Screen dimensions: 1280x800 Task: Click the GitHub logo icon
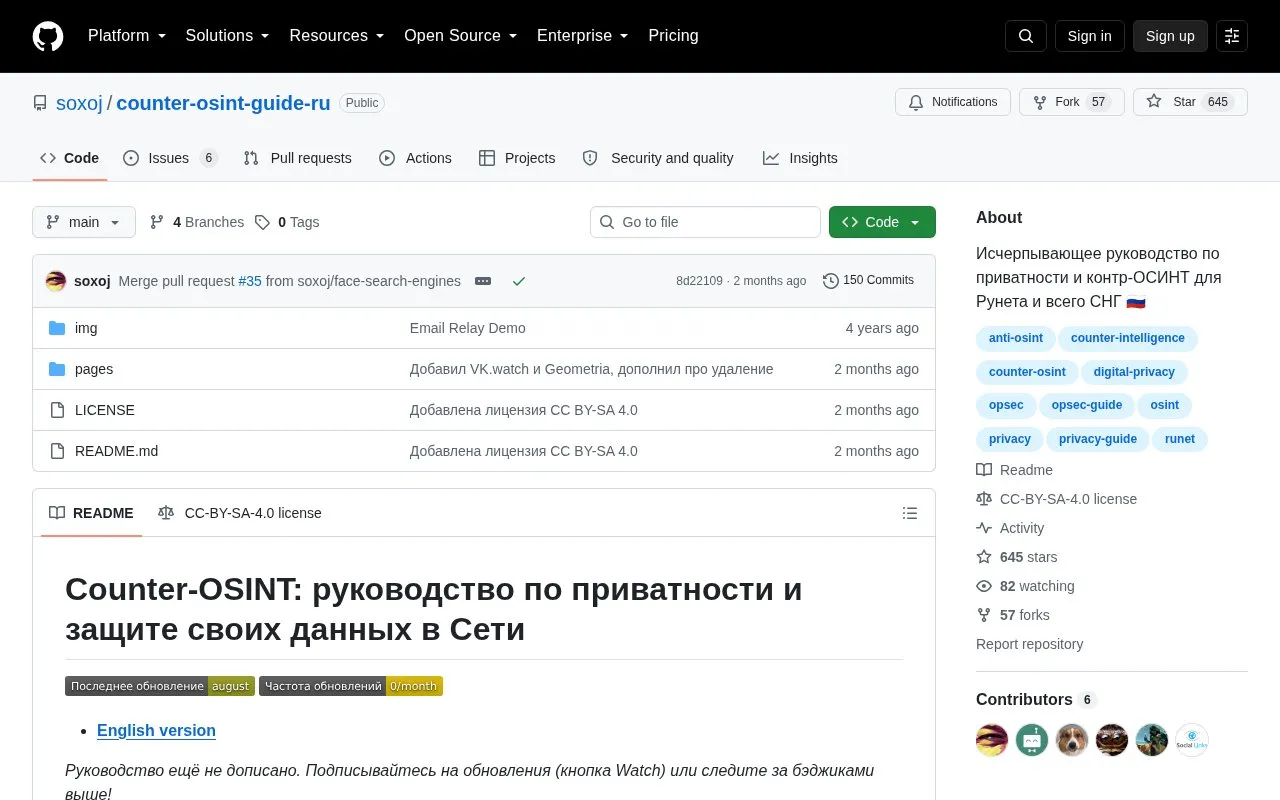click(x=48, y=36)
